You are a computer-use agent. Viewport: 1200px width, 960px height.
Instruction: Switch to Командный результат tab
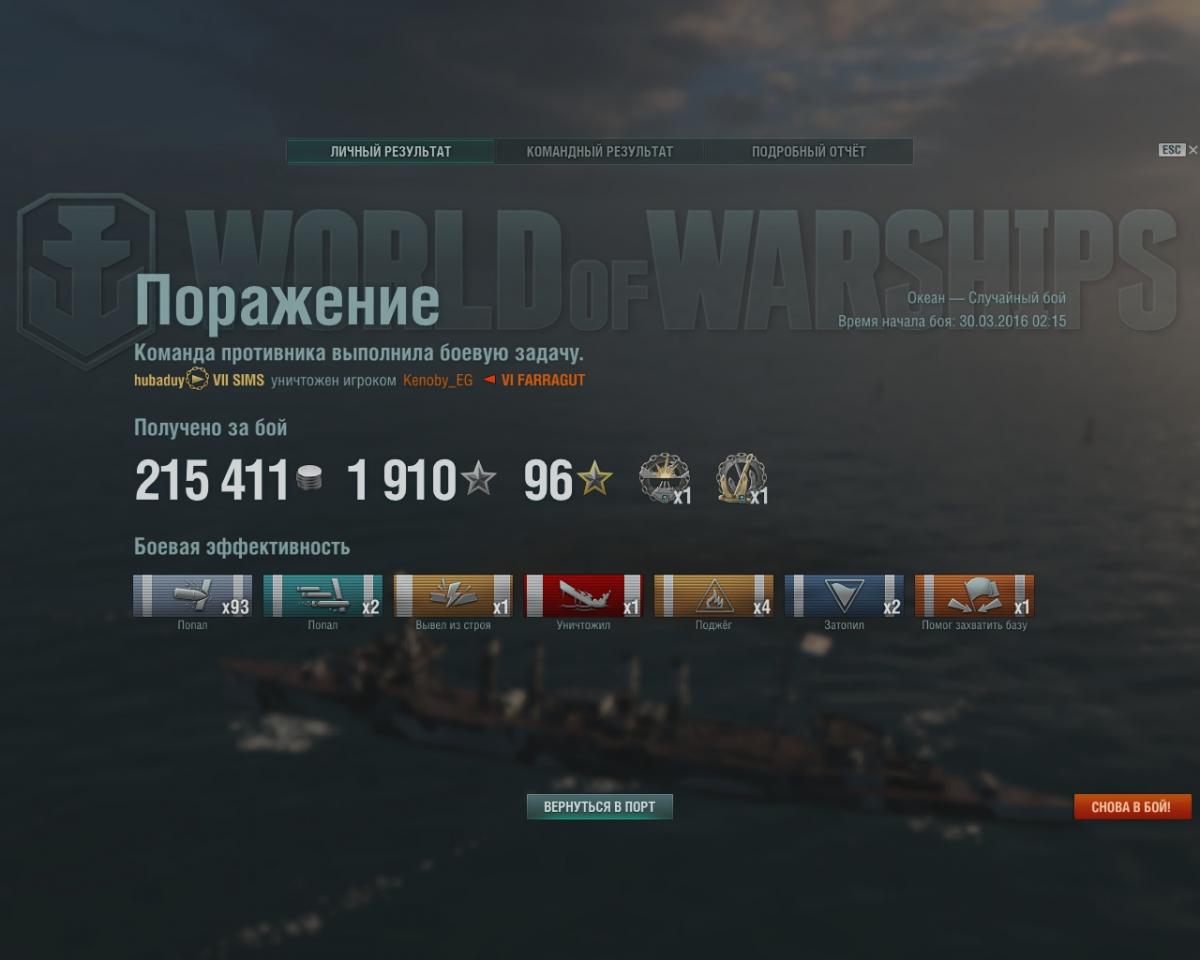click(x=600, y=152)
